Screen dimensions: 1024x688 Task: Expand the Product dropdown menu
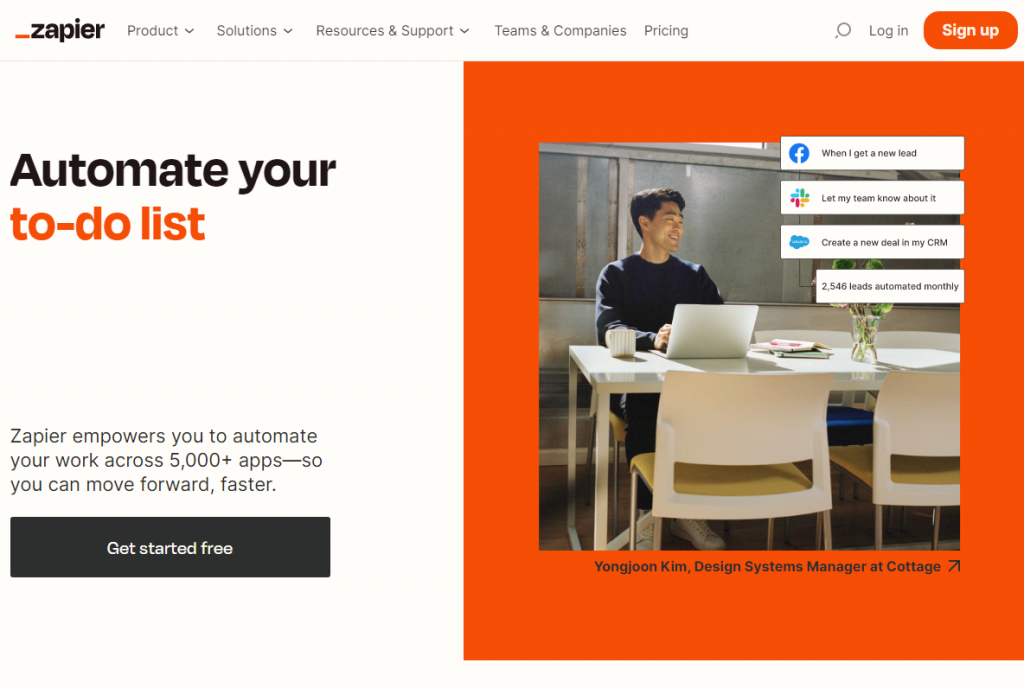pos(161,31)
